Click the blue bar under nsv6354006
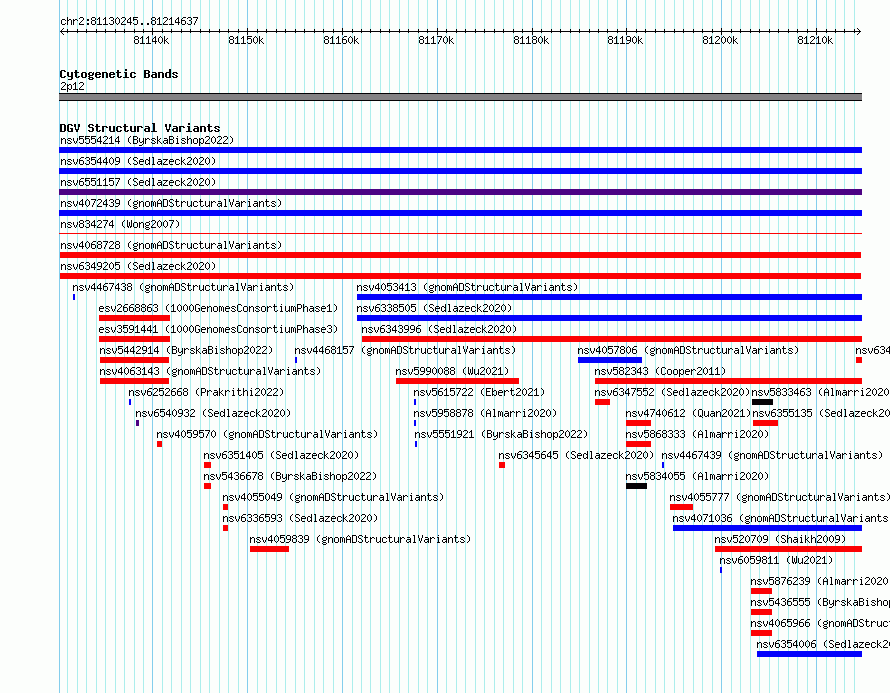The height and width of the screenshot is (693, 890). pos(809,654)
